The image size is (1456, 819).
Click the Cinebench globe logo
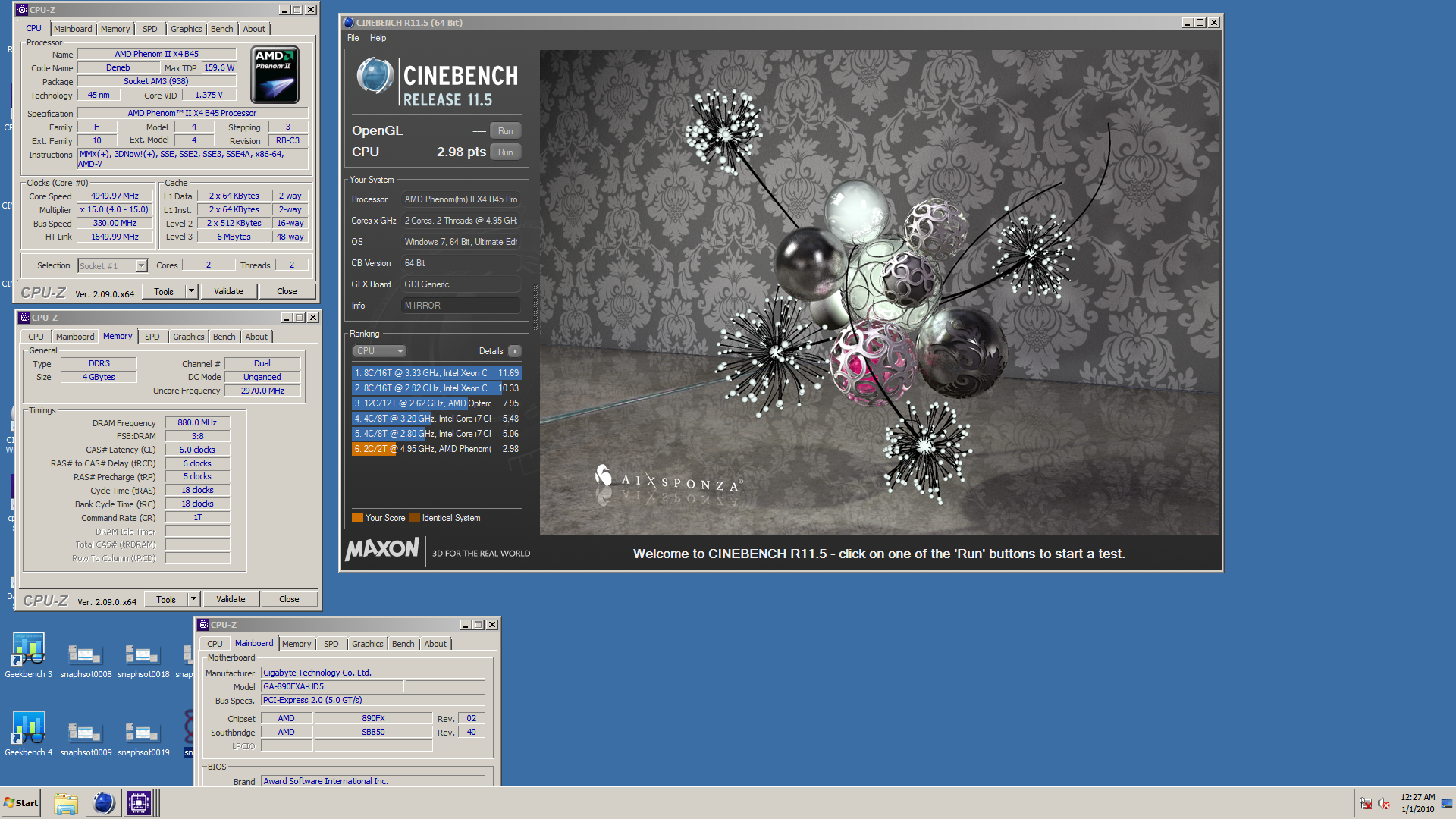pos(375,76)
